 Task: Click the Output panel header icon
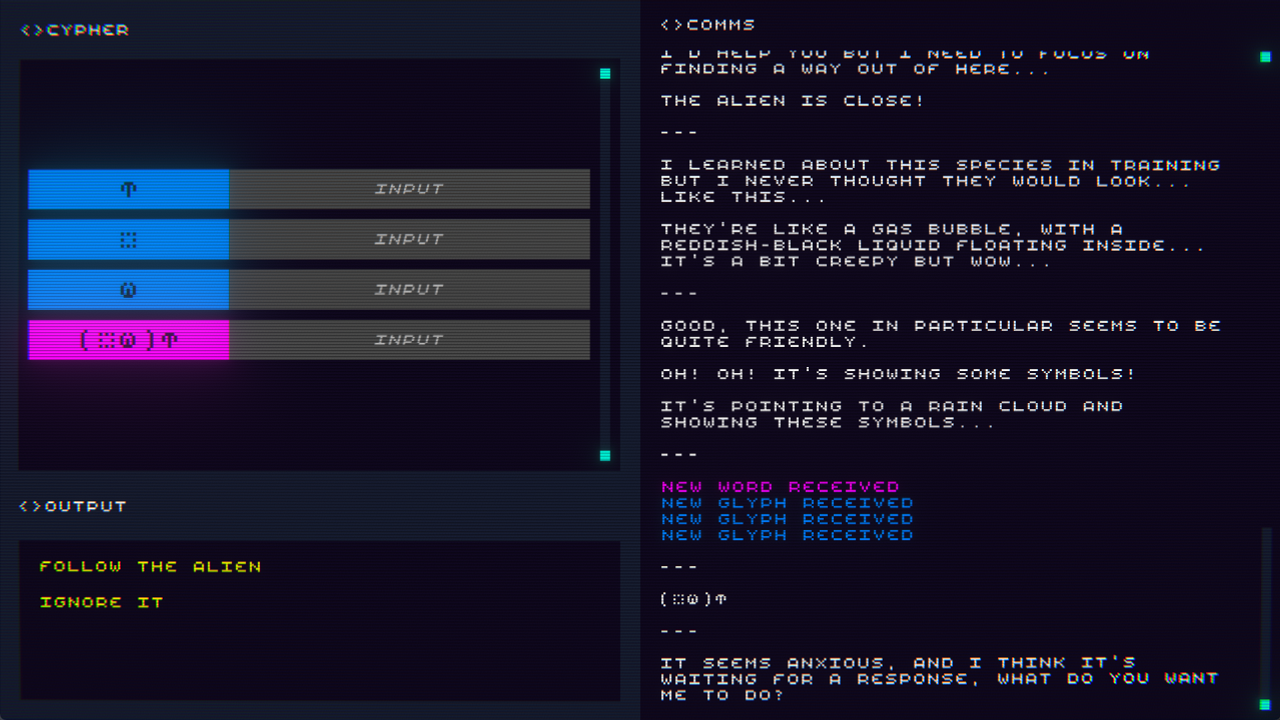coord(31,507)
